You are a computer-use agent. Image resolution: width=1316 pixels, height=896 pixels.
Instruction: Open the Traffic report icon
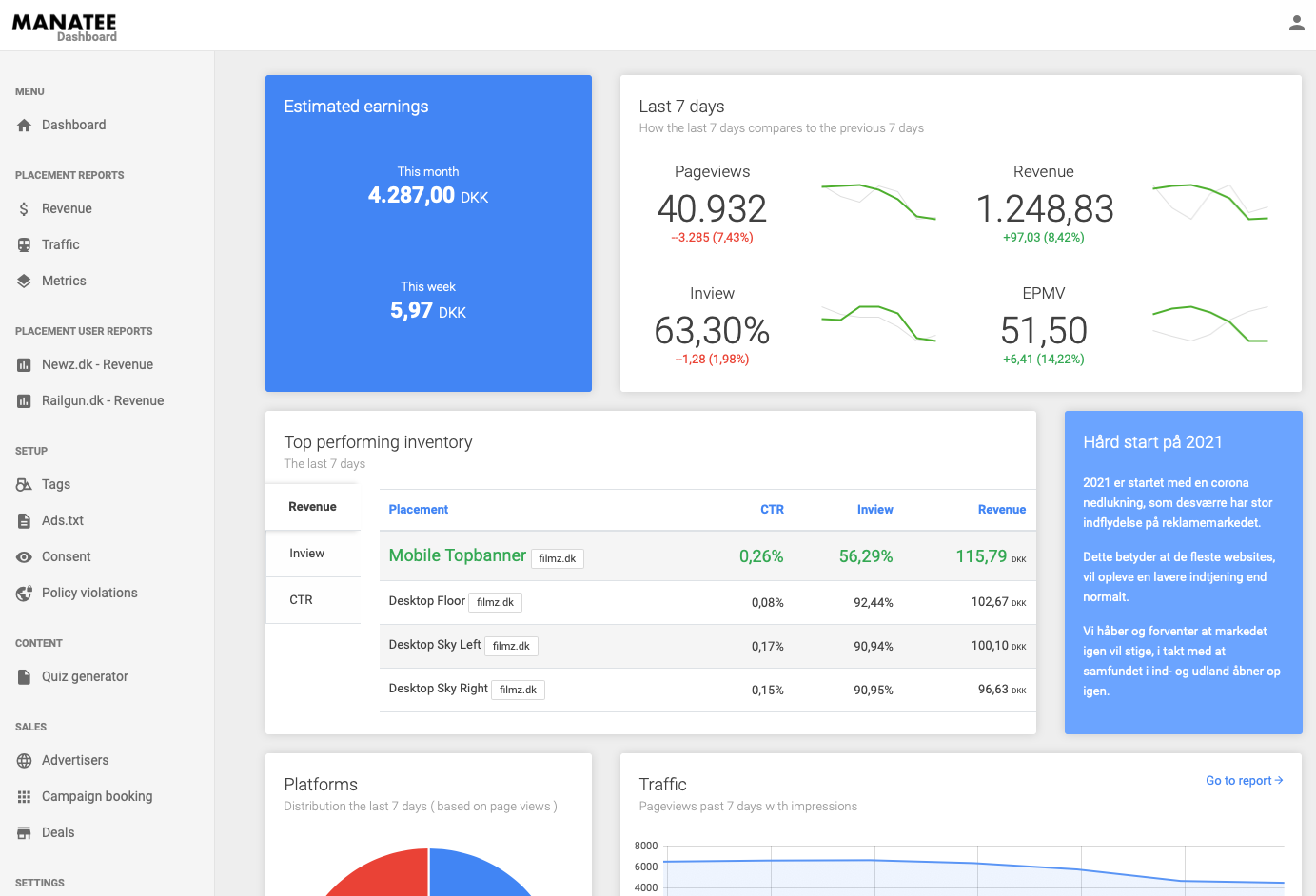(23, 244)
